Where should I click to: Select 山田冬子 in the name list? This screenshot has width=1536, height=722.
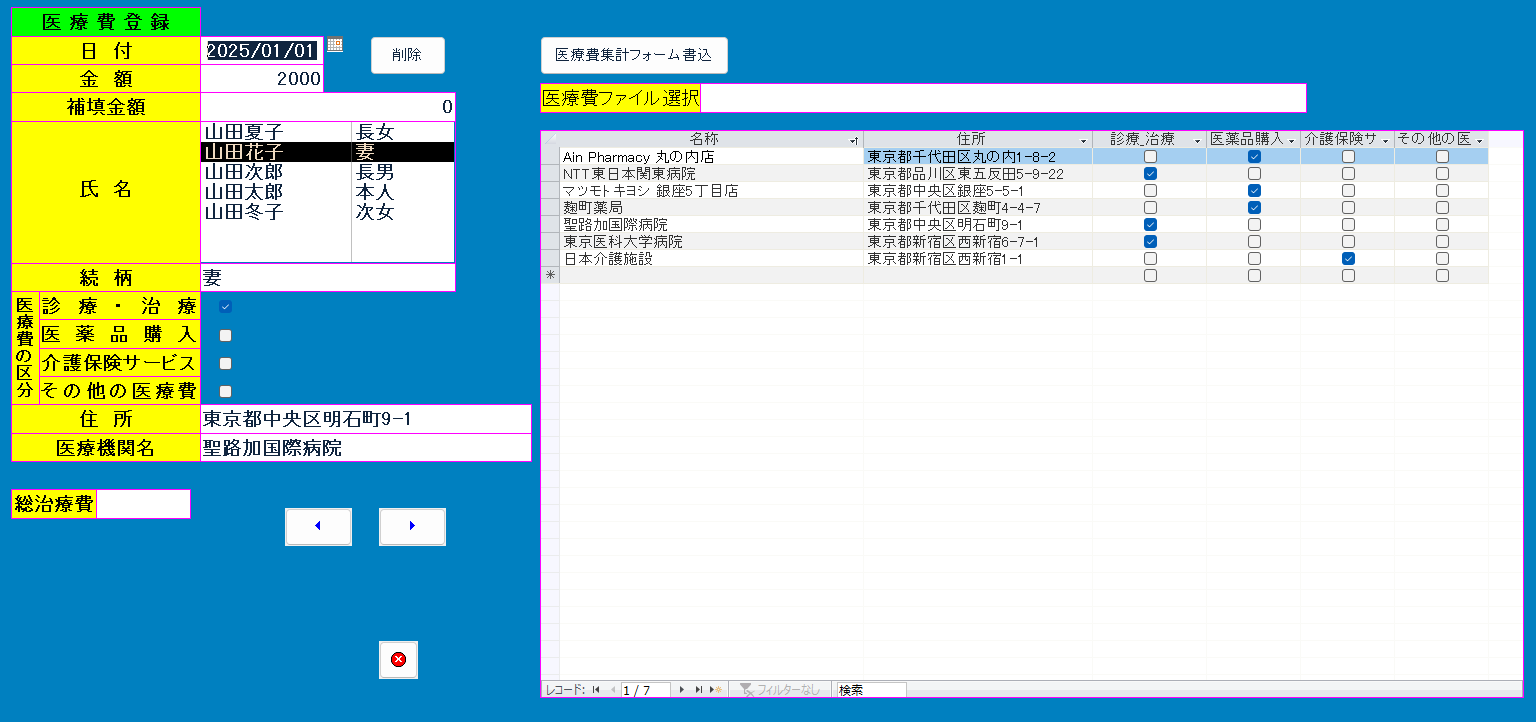[244, 212]
